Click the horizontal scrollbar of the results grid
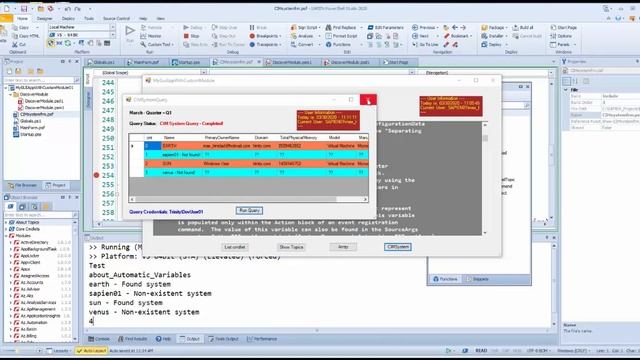640x360 pixels. coord(249,199)
